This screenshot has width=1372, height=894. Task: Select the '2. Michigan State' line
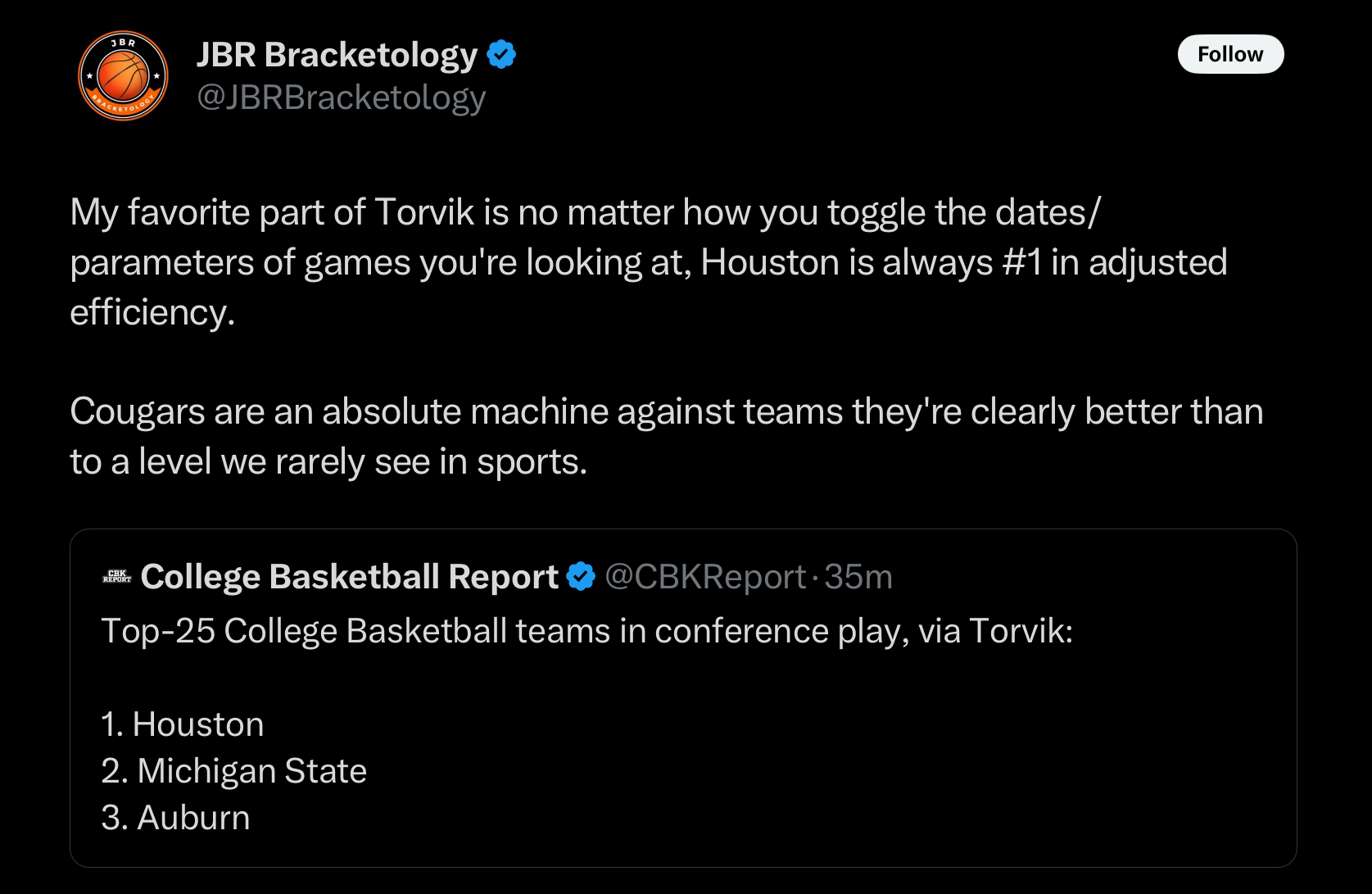234,771
